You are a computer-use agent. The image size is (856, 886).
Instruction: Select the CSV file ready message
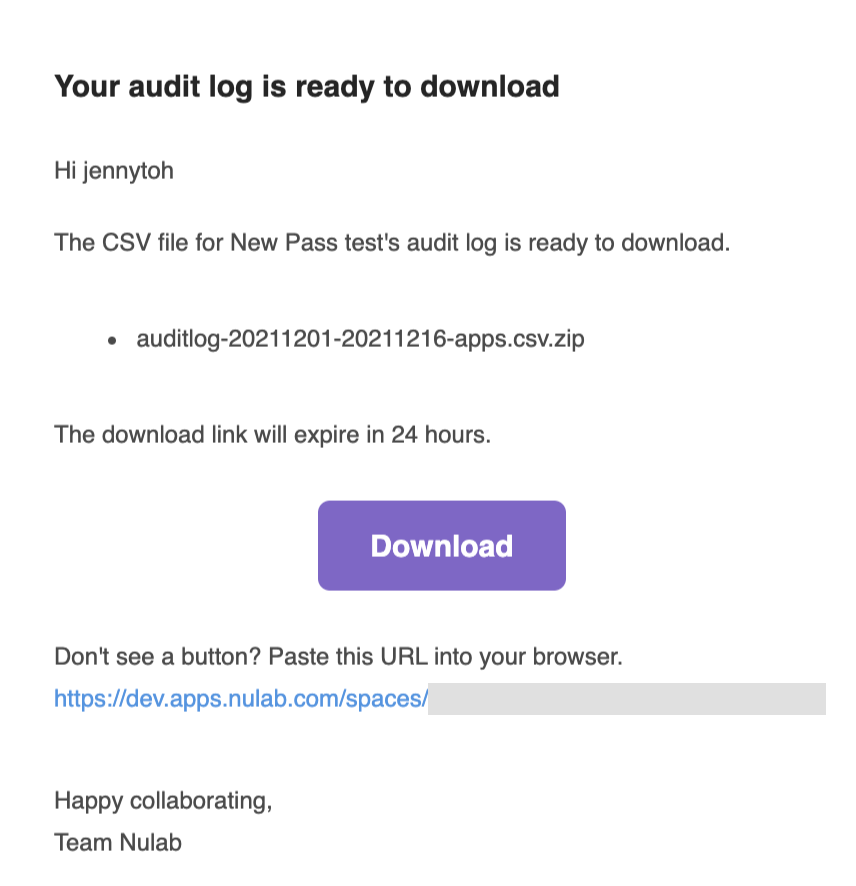click(392, 242)
